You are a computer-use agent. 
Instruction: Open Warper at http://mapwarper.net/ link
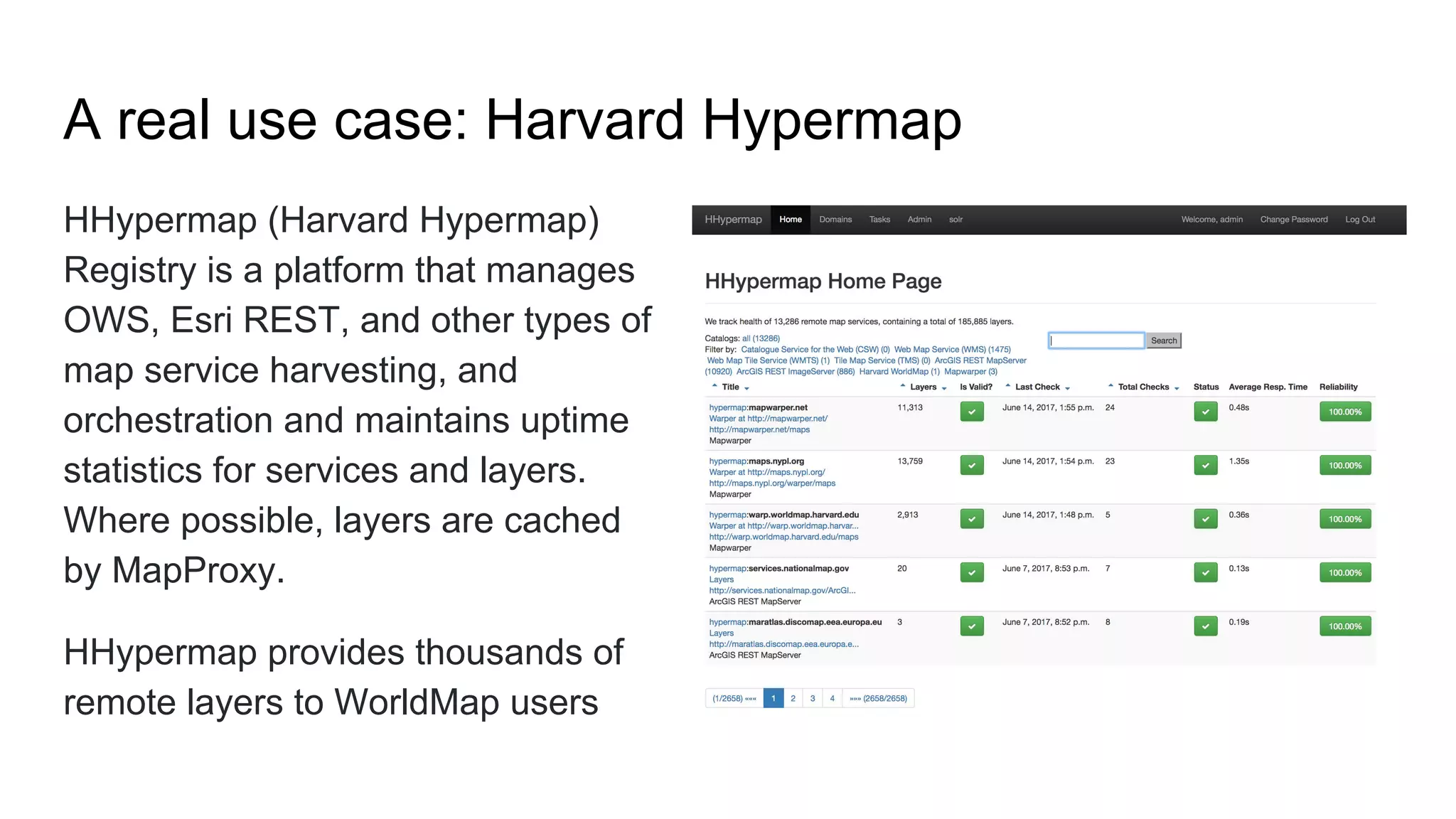coord(768,419)
